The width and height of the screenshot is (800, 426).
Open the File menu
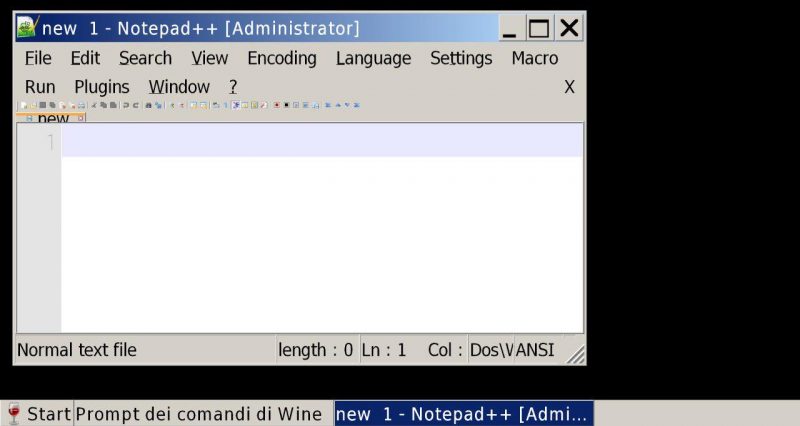pos(38,58)
